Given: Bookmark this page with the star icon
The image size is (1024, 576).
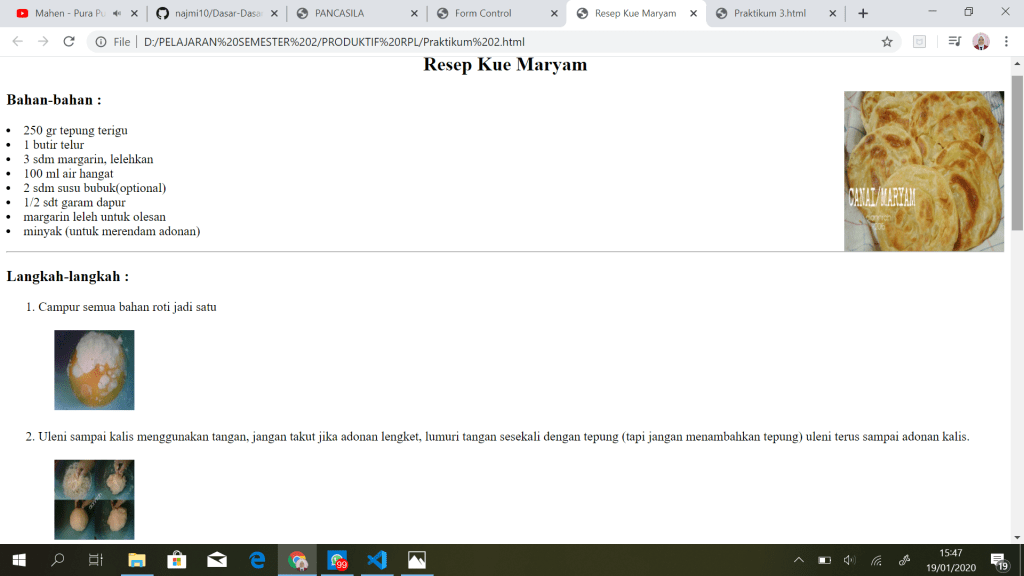Looking at the screenshot, I should pos(886,42).
